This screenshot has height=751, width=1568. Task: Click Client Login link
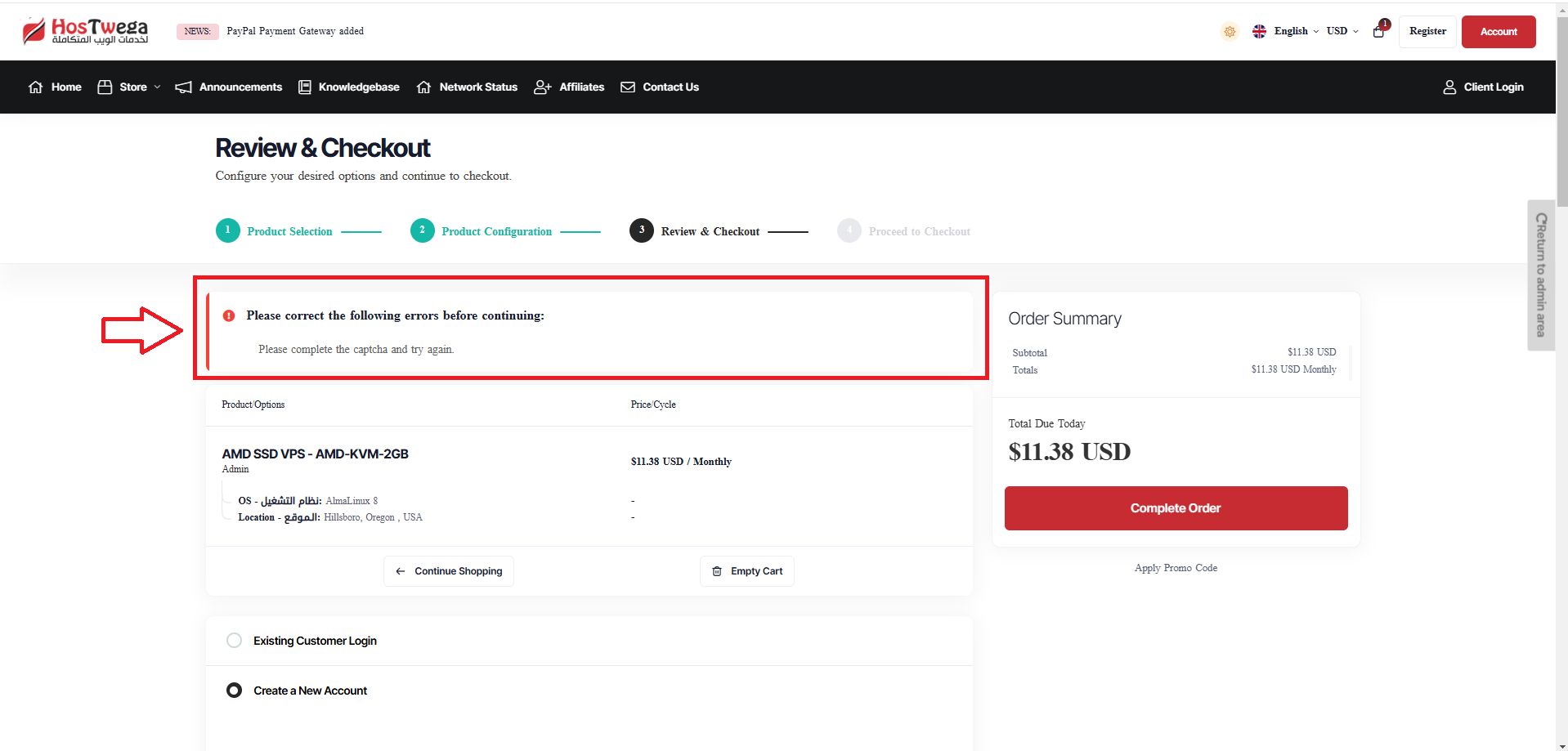point(1494,87)
